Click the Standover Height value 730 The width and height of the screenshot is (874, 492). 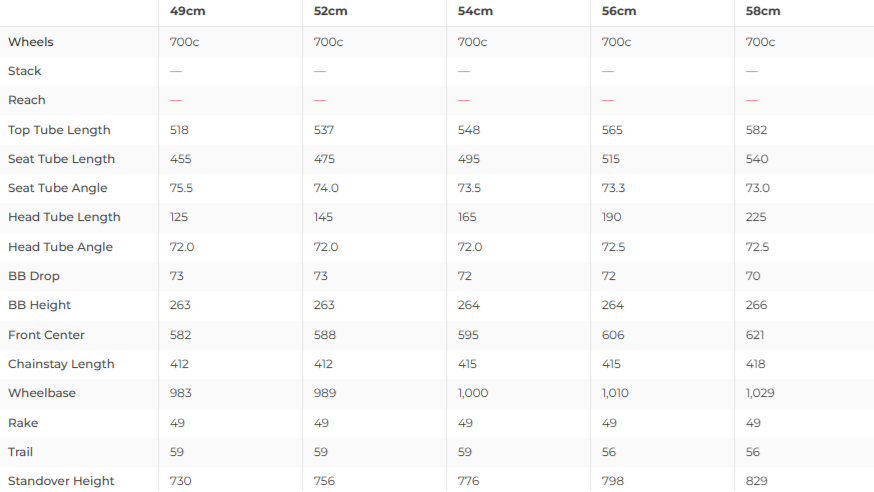[180, 481]
